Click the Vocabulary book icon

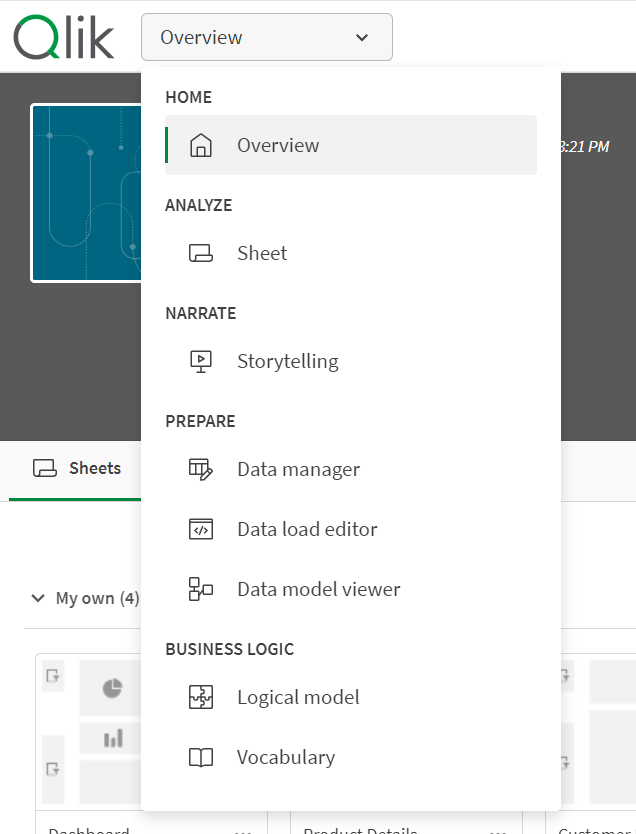tap(201, 757)
